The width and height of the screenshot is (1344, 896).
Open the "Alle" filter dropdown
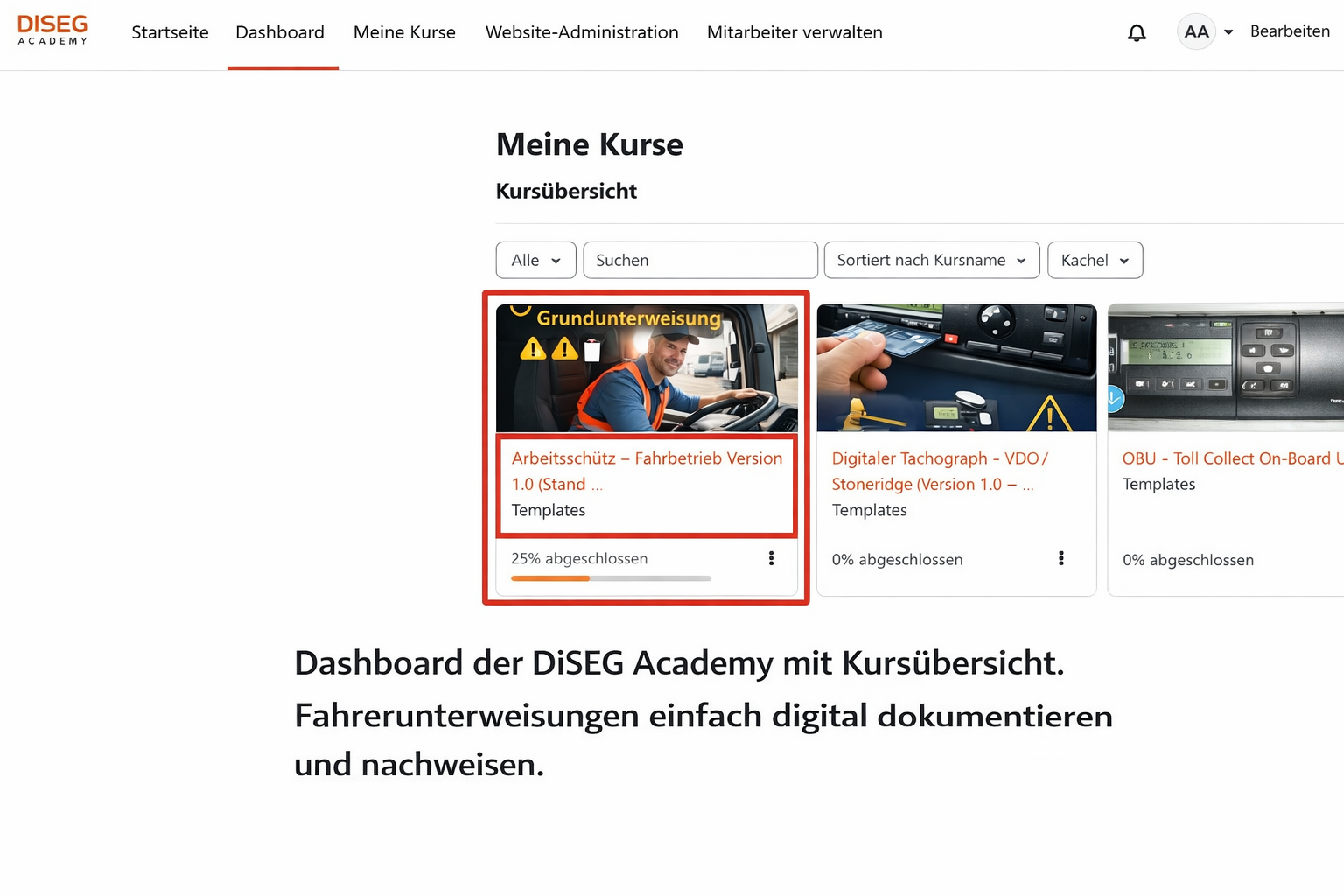(535, 260)
